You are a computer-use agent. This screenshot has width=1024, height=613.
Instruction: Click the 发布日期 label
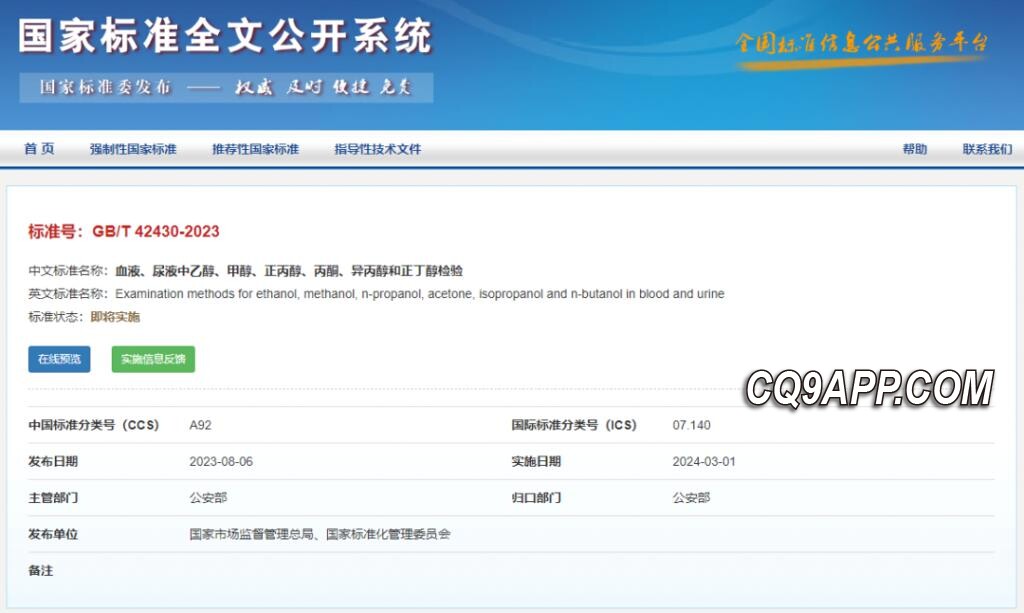[53, 462]
